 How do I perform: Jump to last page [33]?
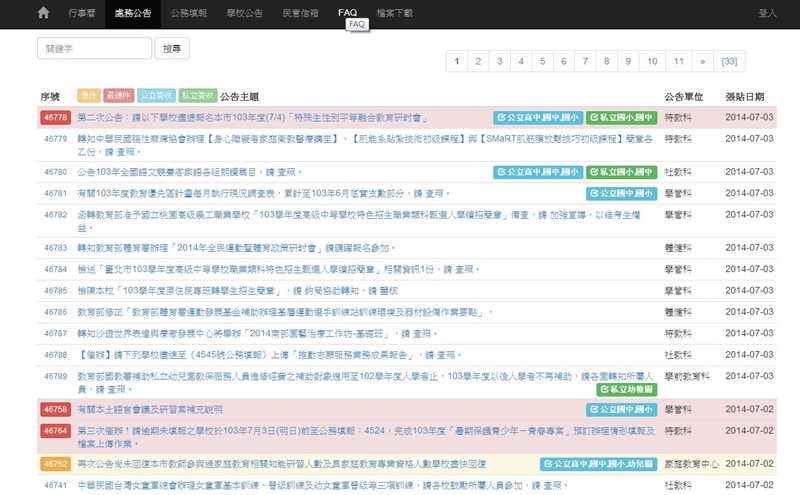pyautogui.click(x=729, y=62)
